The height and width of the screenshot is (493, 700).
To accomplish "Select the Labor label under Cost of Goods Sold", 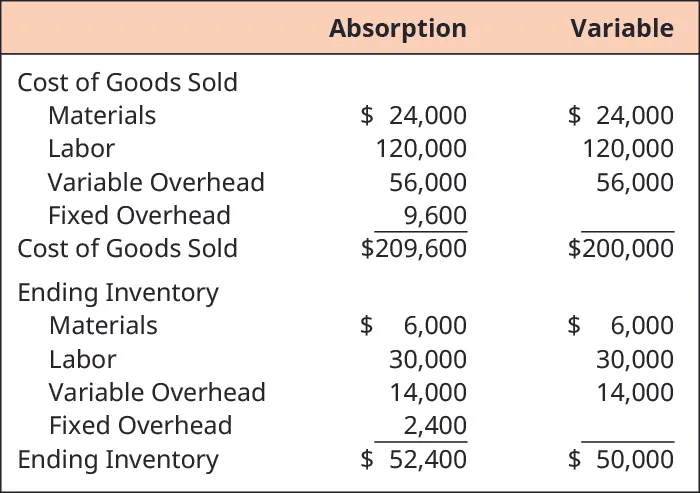I will click(x=81, y=149).
